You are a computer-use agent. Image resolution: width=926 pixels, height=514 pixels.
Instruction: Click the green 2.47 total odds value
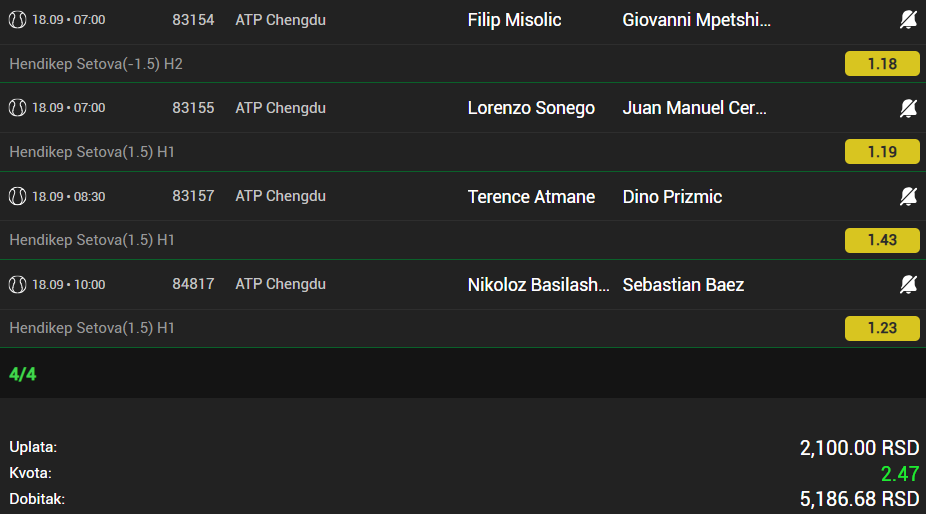coord(900,474)
